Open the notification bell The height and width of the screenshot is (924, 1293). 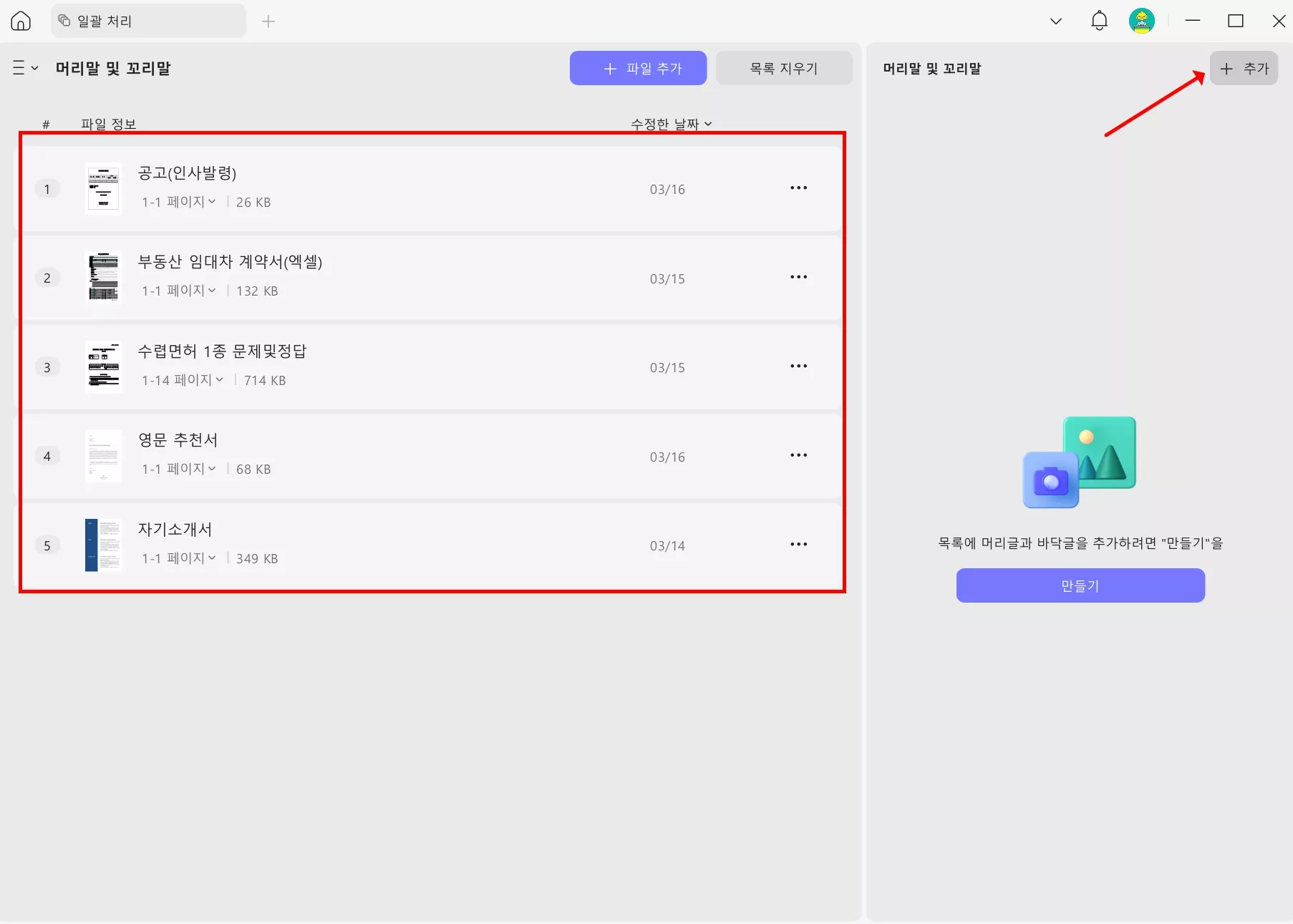(x=1099, y=21)
